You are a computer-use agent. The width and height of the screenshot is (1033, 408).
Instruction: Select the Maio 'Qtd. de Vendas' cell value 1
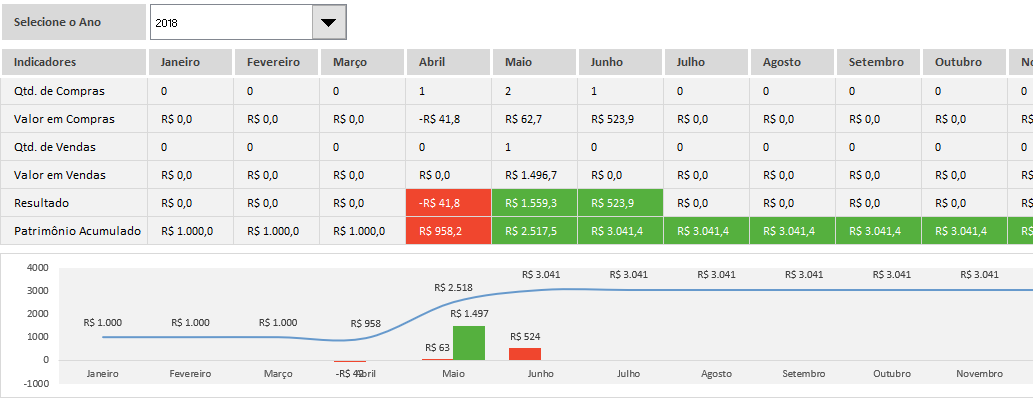click(x=534, y=147)
